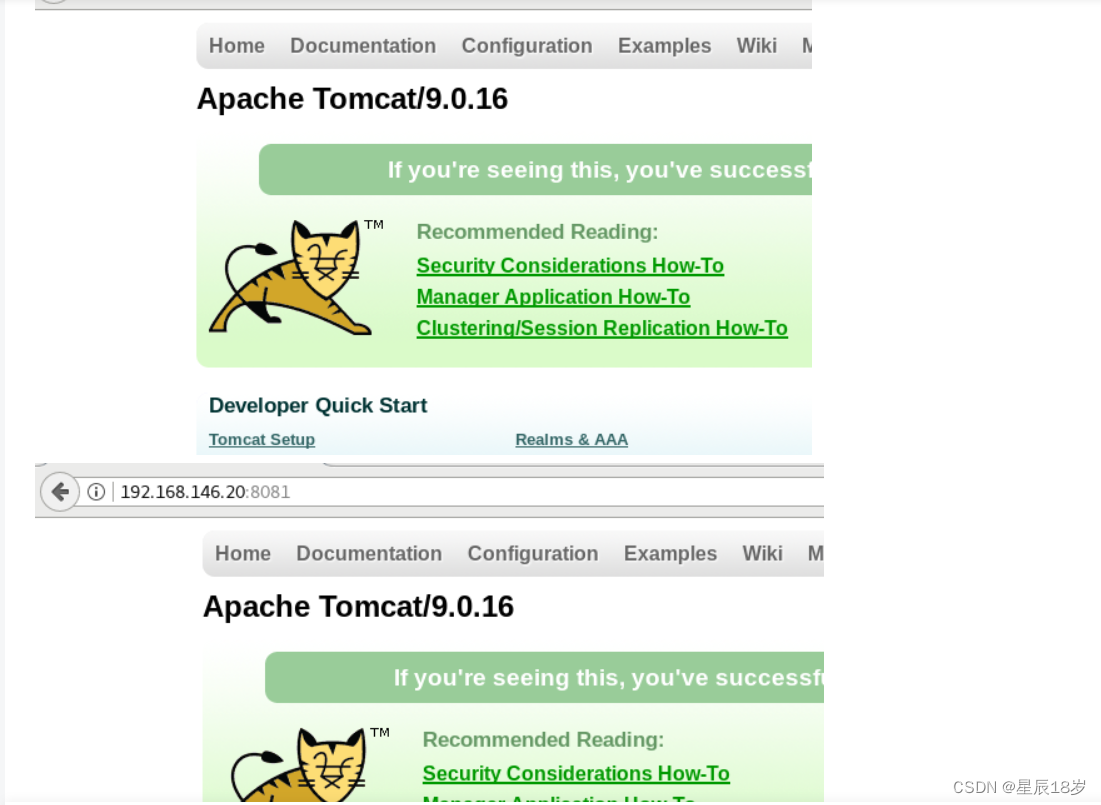Viewport: 1101px width, 805px height.
Task: Open the Wiki menu item on the upper page
Action: click(756, 45)
